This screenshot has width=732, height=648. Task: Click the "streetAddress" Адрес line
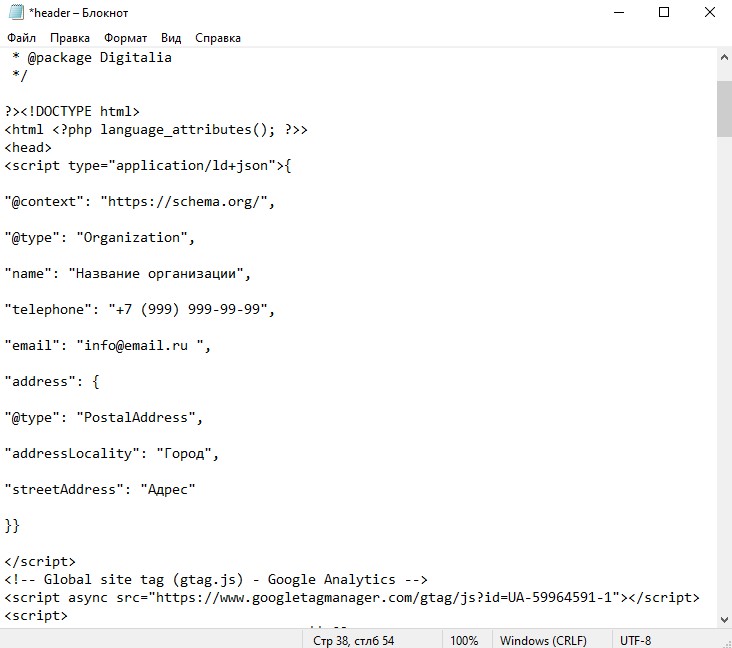tap(100, 490)
